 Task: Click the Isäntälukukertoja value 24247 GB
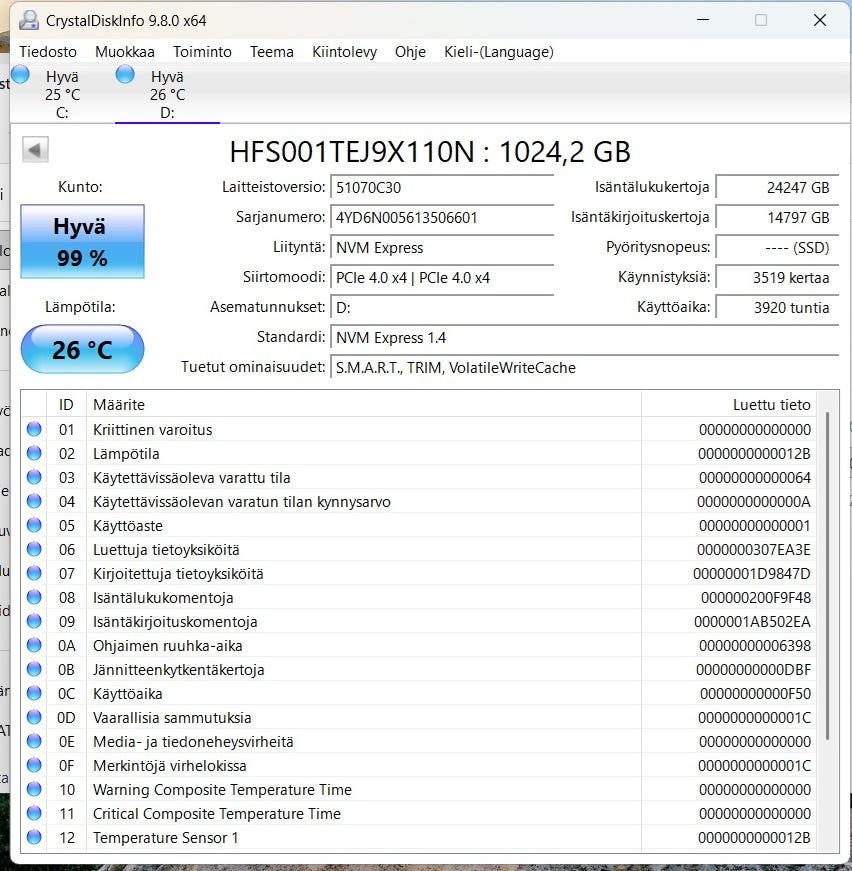[x=777, y=187]
